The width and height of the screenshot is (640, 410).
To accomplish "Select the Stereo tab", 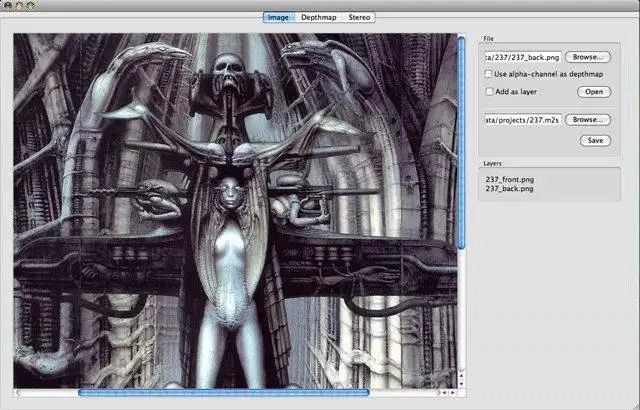I will (359, 18).
